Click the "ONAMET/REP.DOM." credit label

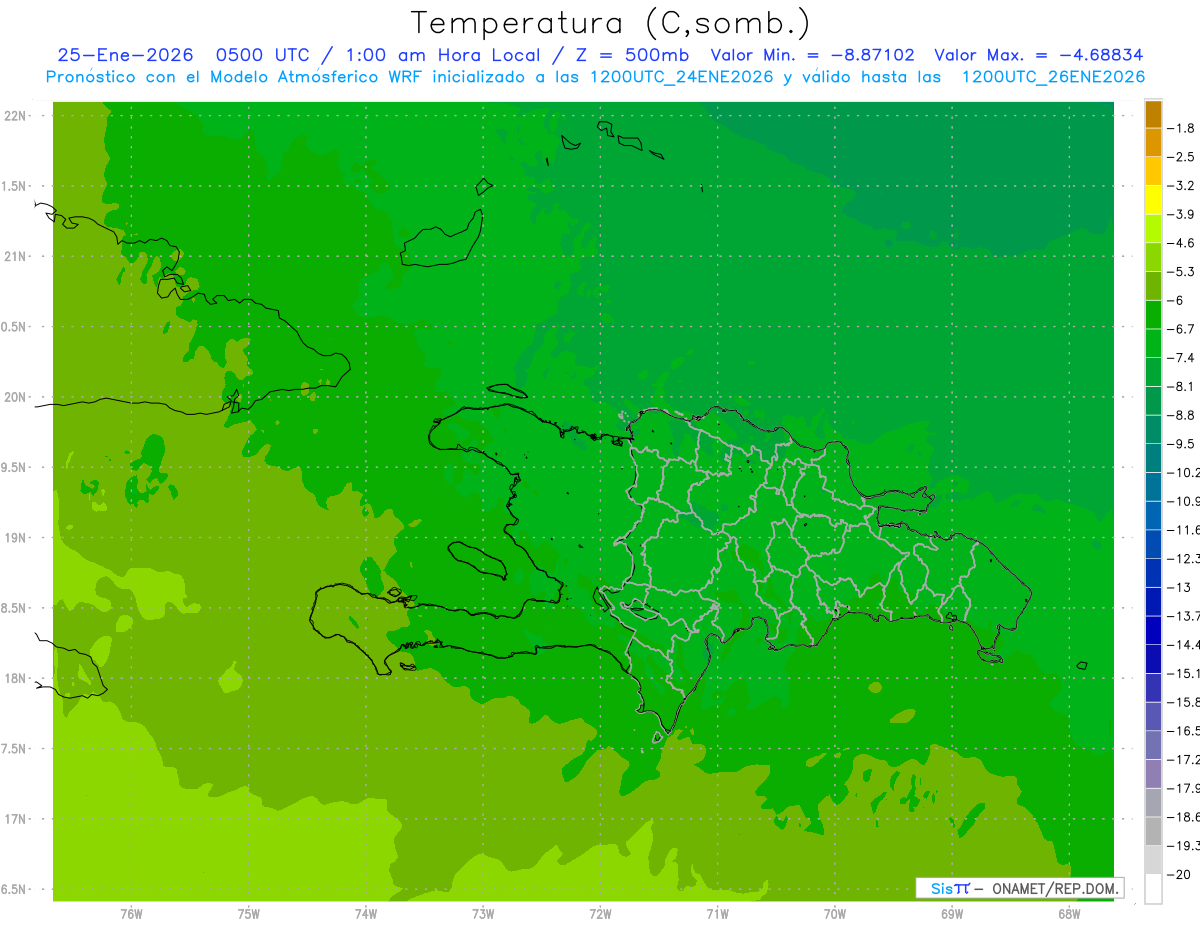coord(1055,888)
